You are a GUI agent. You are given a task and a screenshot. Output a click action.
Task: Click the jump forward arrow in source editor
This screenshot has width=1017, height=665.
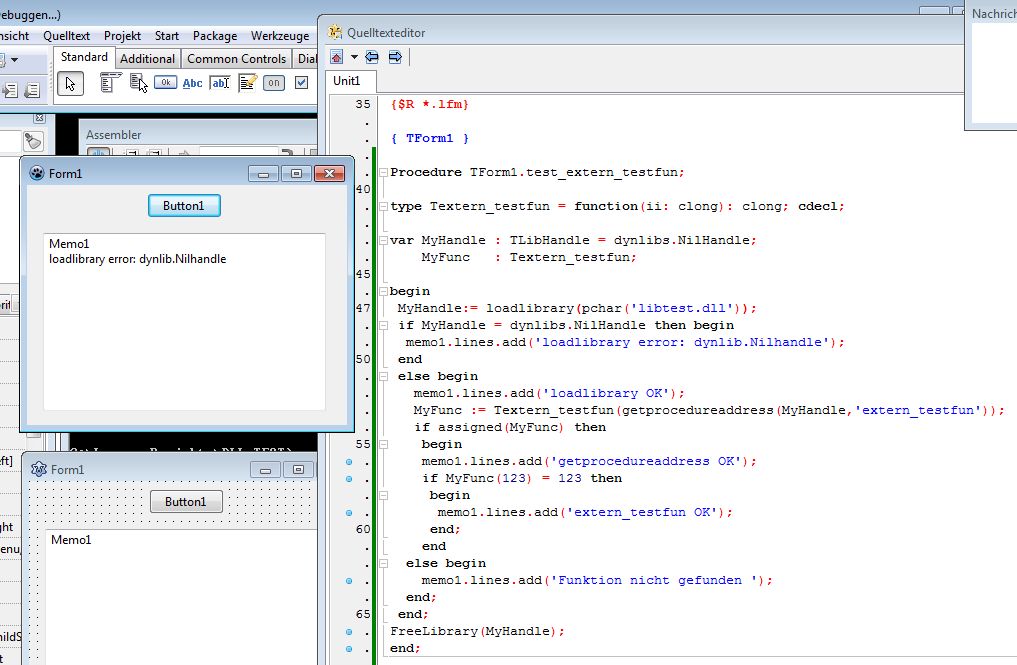[x=395, y=57]
